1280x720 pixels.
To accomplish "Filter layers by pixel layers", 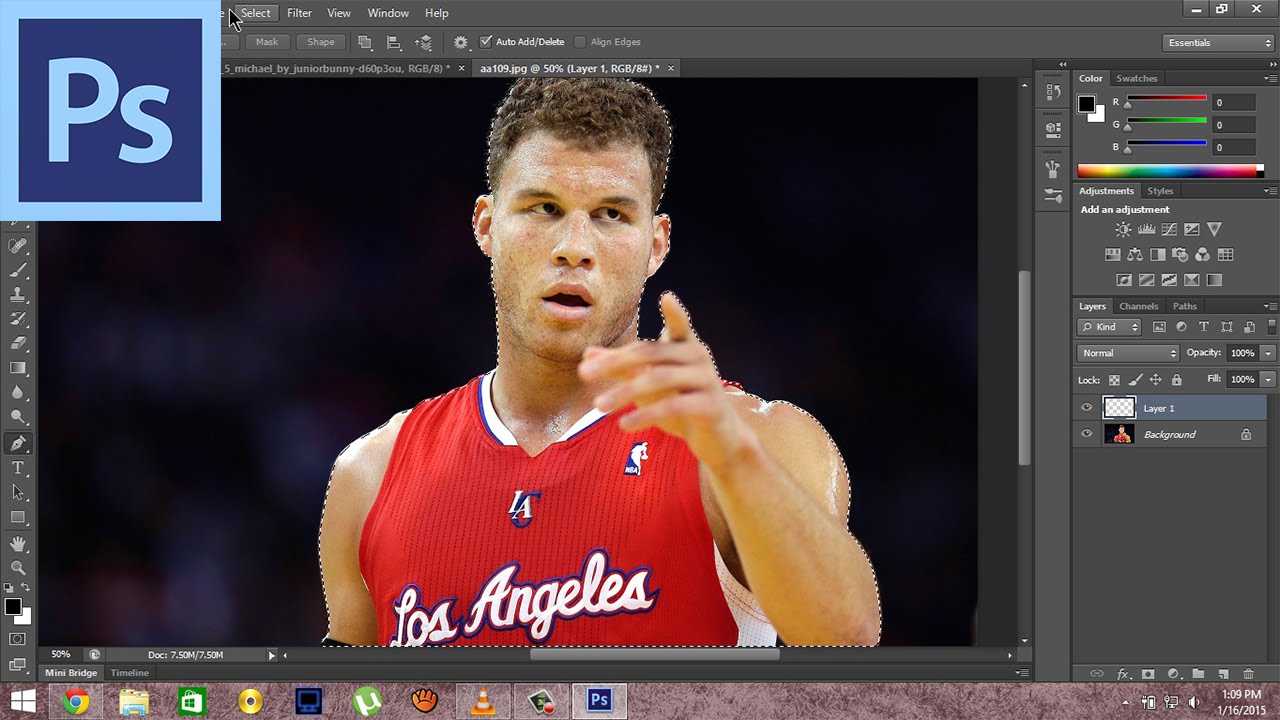I will [1159, 327].
